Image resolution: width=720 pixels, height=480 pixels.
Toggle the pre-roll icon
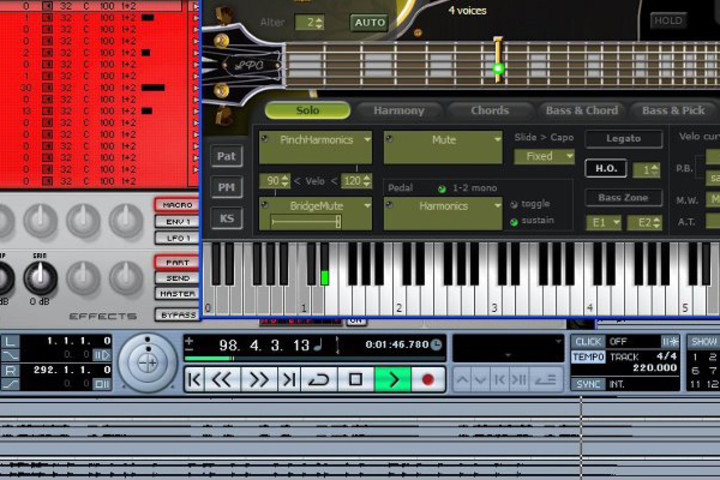[x=102, y=355]
